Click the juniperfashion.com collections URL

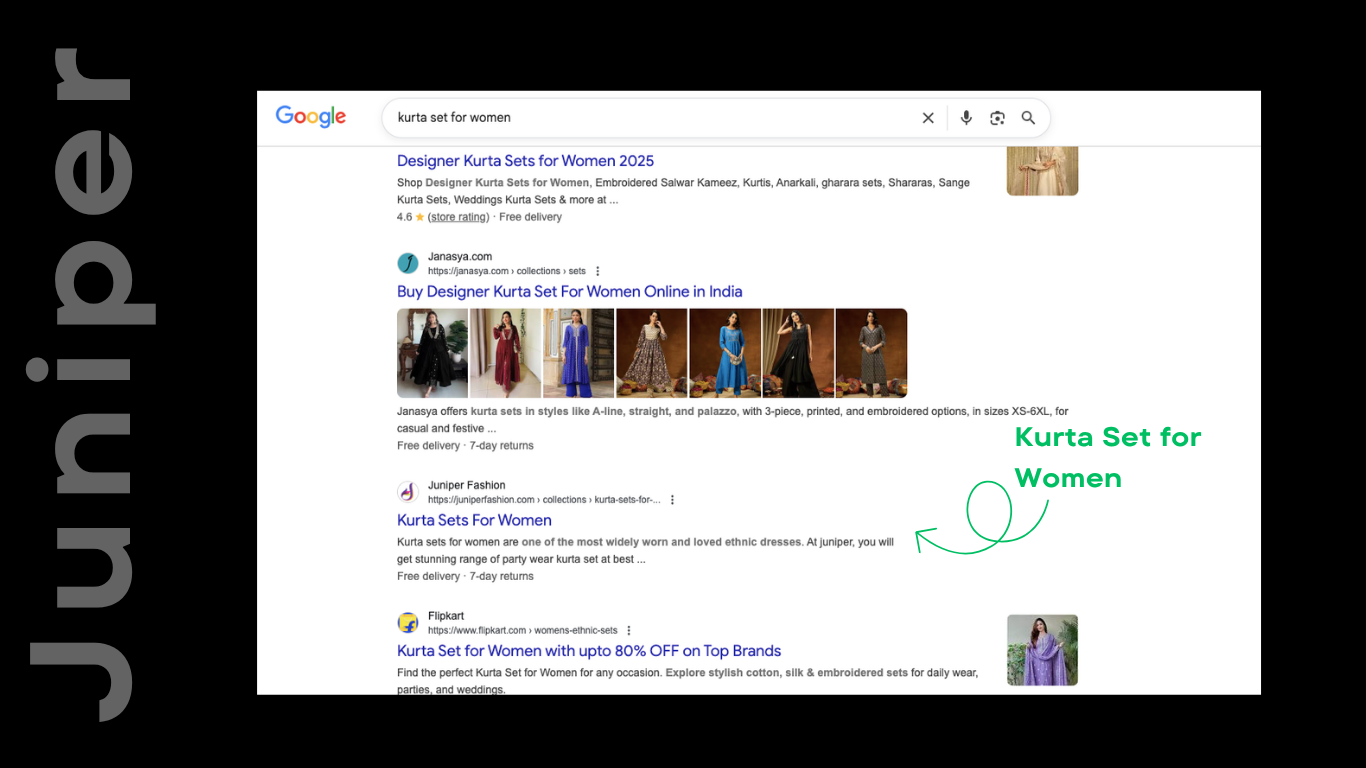[x=544, y=500]
